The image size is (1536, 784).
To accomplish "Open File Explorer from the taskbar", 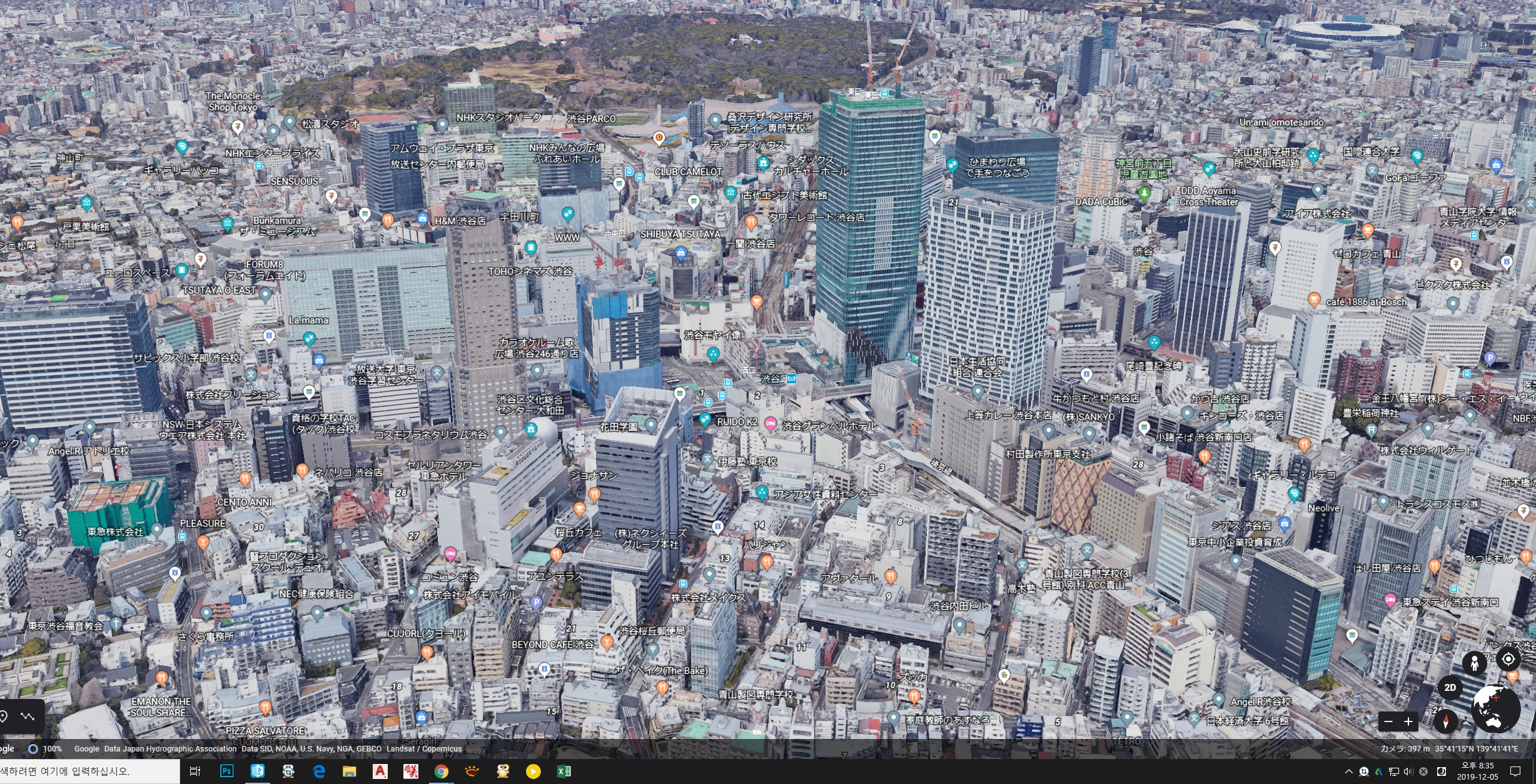I will (349, 771).
